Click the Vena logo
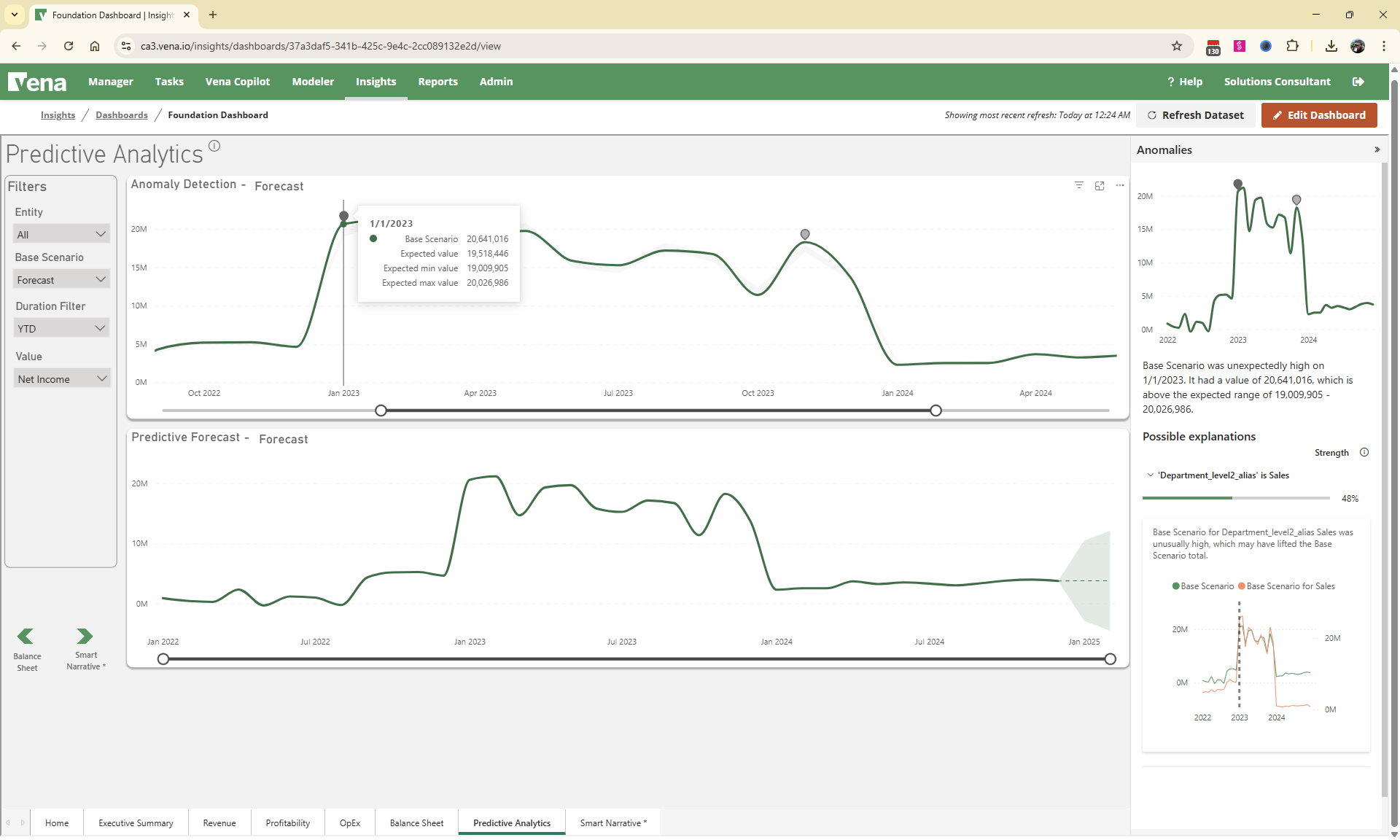The image size is (1400, 840). [37, 82]
